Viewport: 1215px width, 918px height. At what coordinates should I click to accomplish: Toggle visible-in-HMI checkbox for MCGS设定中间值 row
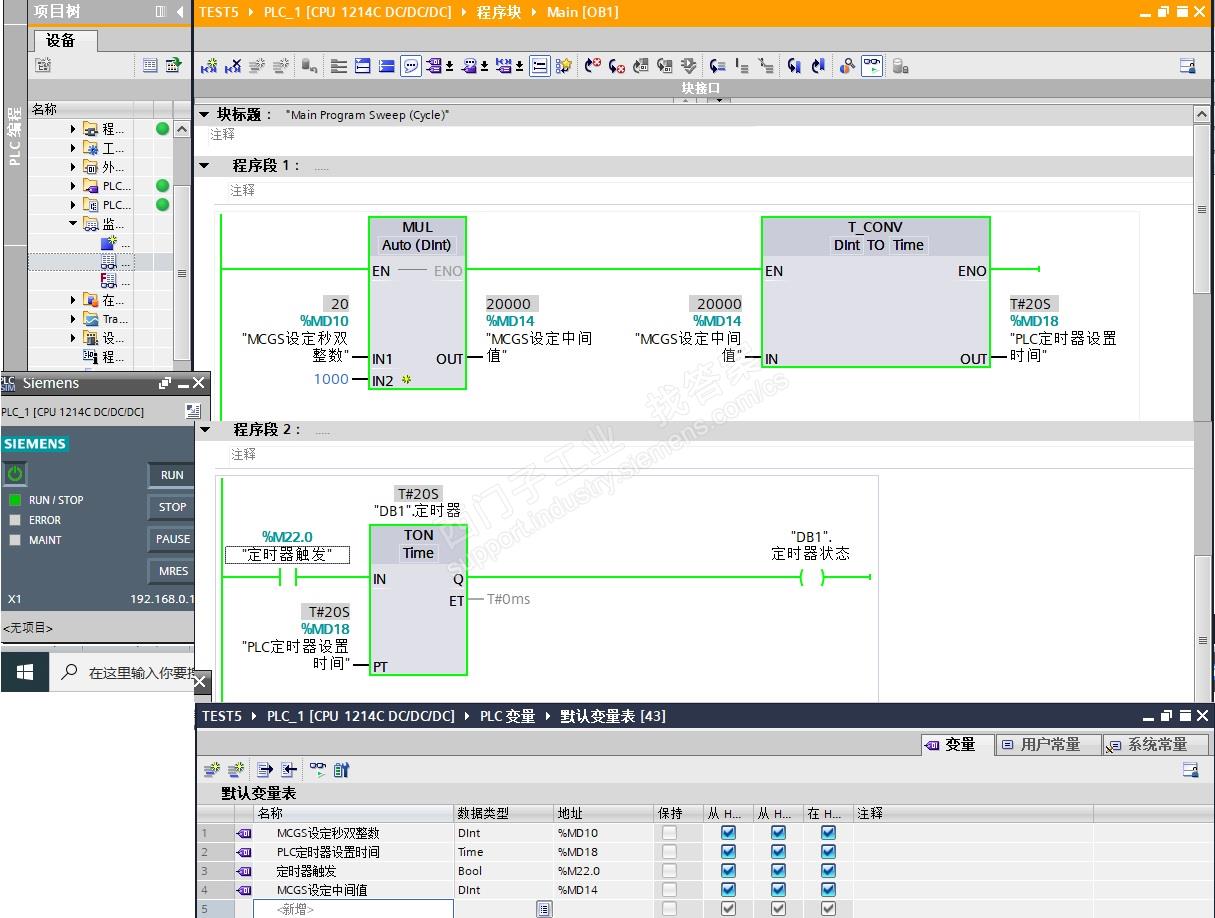pyautogui.click(x=828, y=890)
